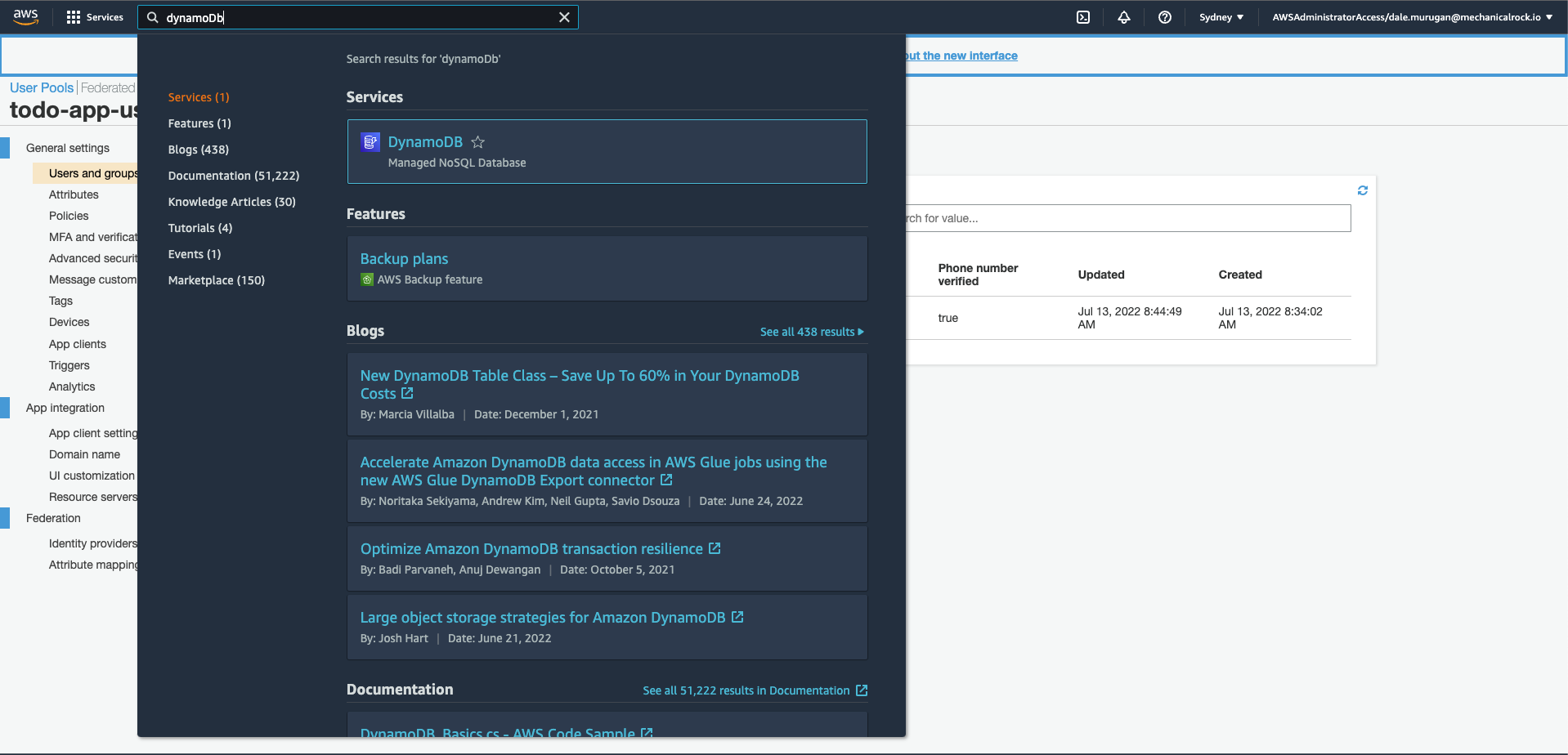Select Federation in the sidebar
The image size is (1568, 755).
click(x=53, y=518)
